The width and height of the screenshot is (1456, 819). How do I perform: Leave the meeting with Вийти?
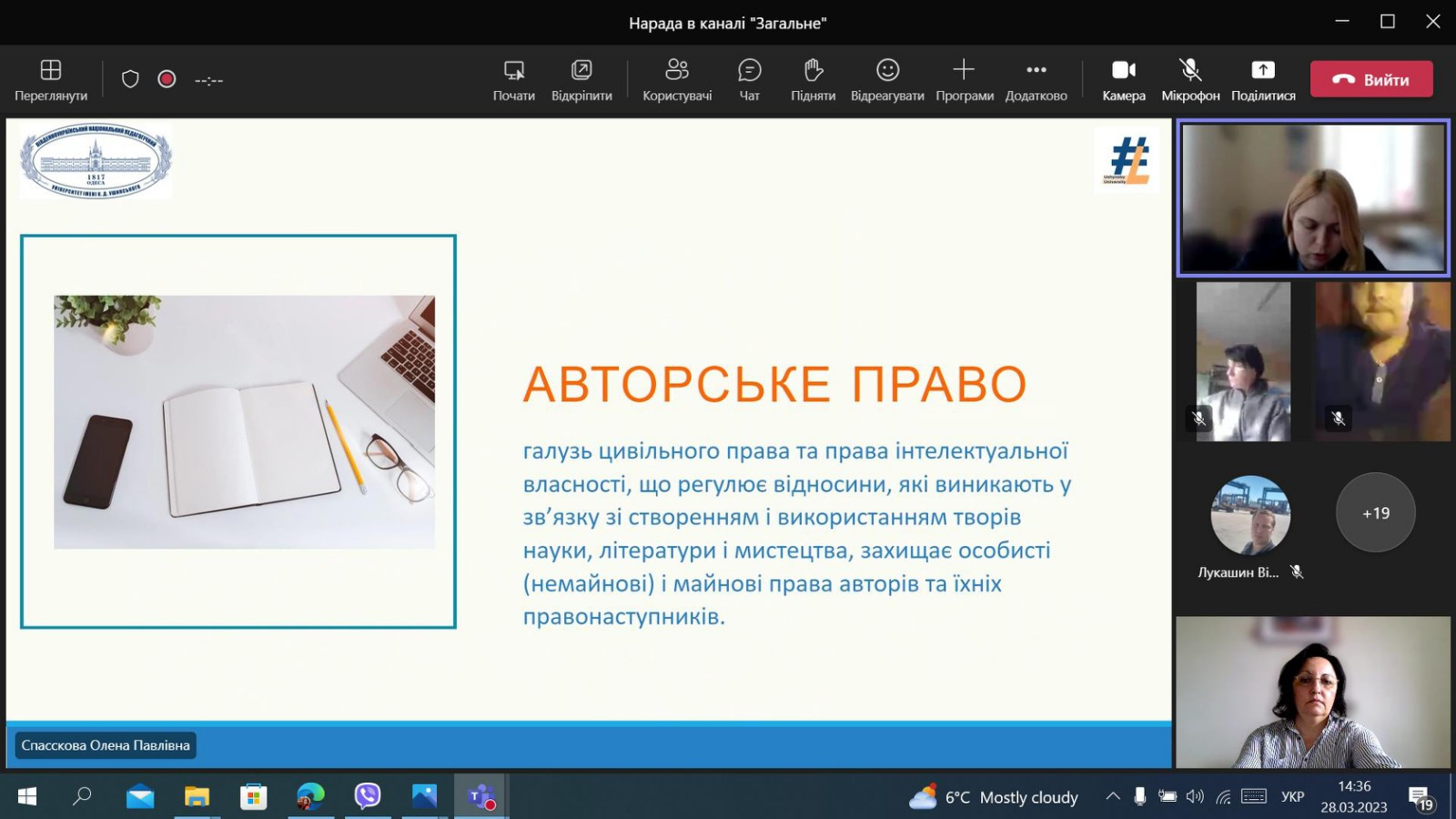(1371, 79)
